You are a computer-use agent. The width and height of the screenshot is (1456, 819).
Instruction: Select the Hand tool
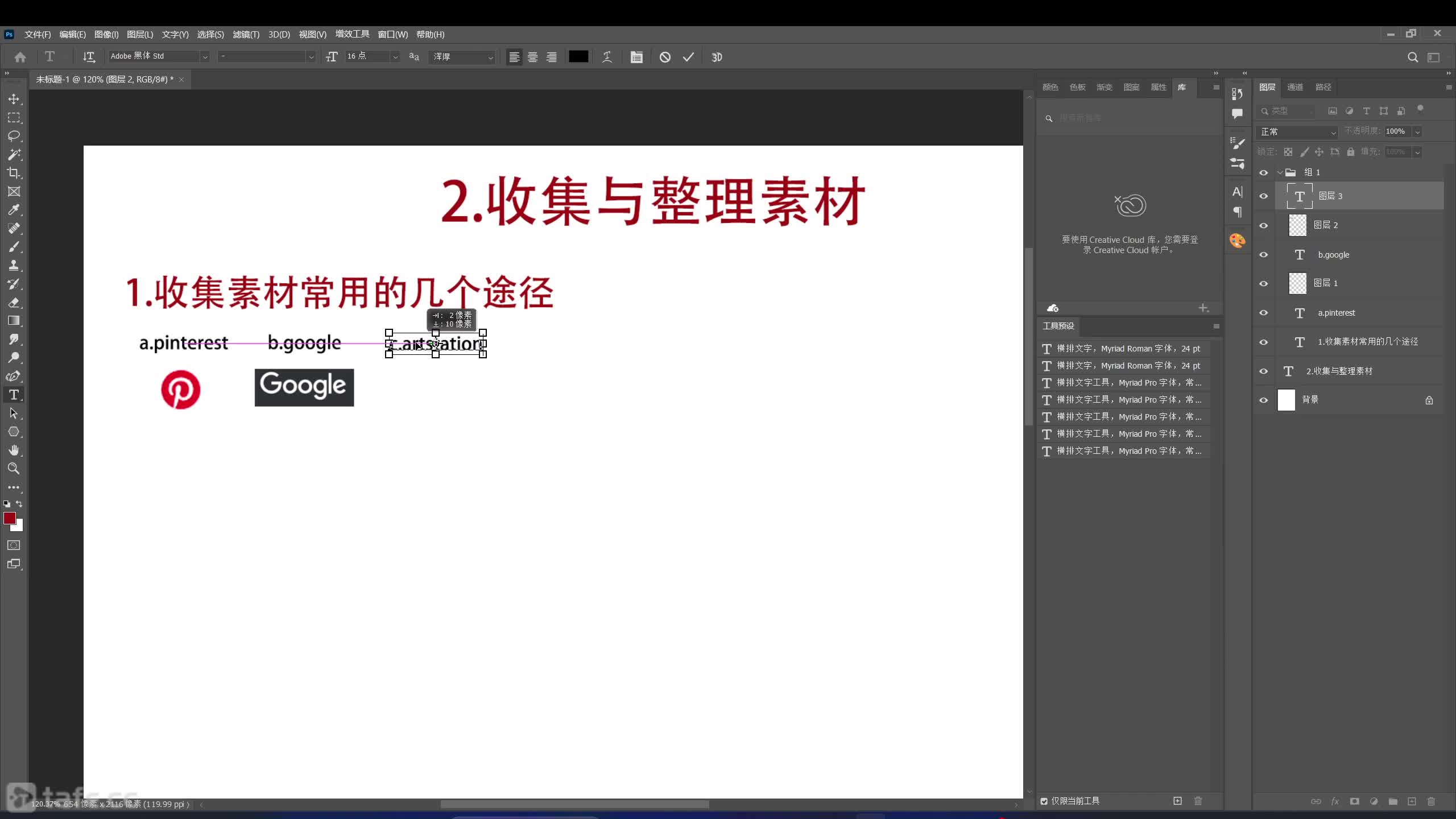pyautogui.click(x=14, y=450)
